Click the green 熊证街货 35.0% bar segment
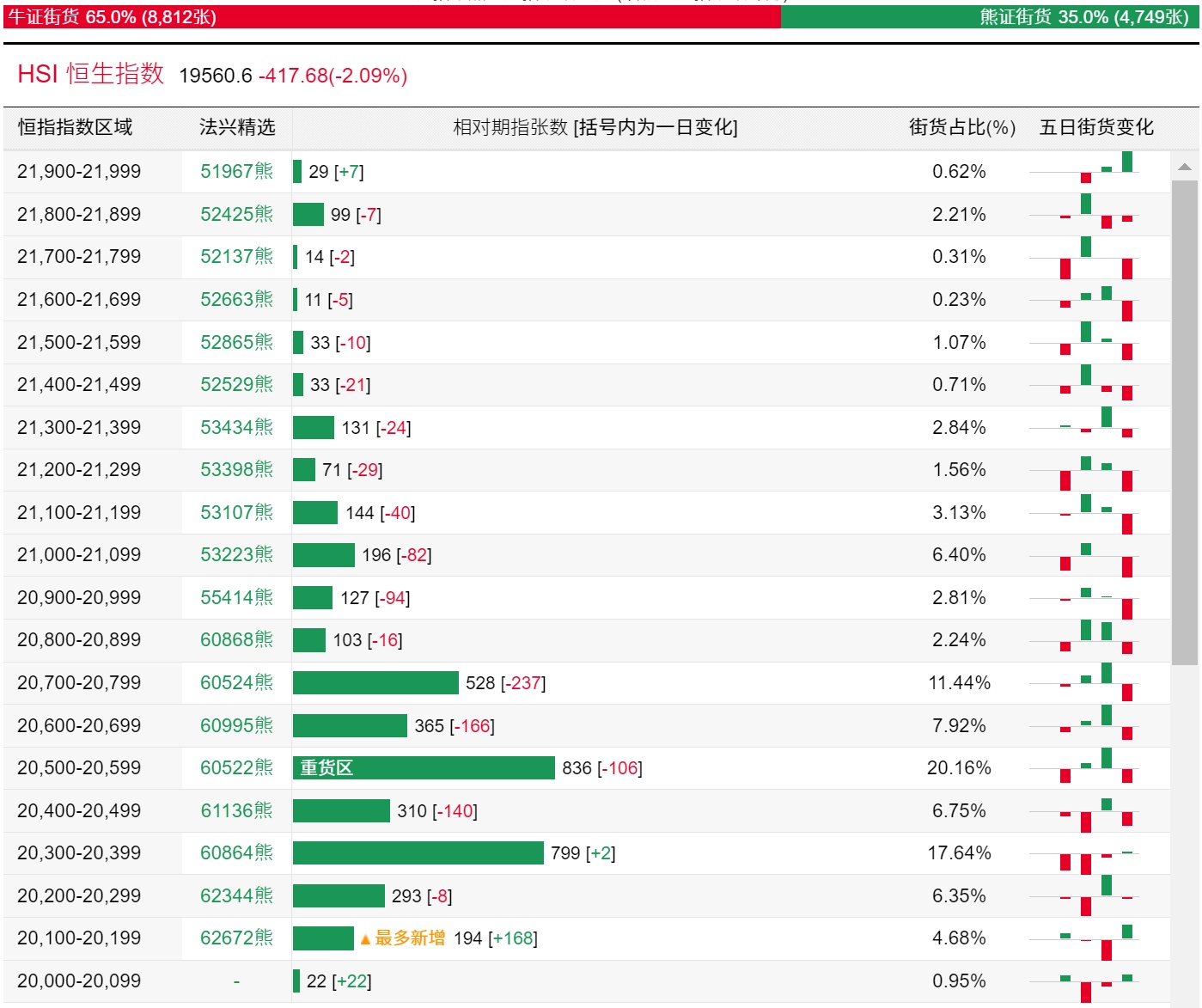The image size is (1202, 1008). (990, 17)
